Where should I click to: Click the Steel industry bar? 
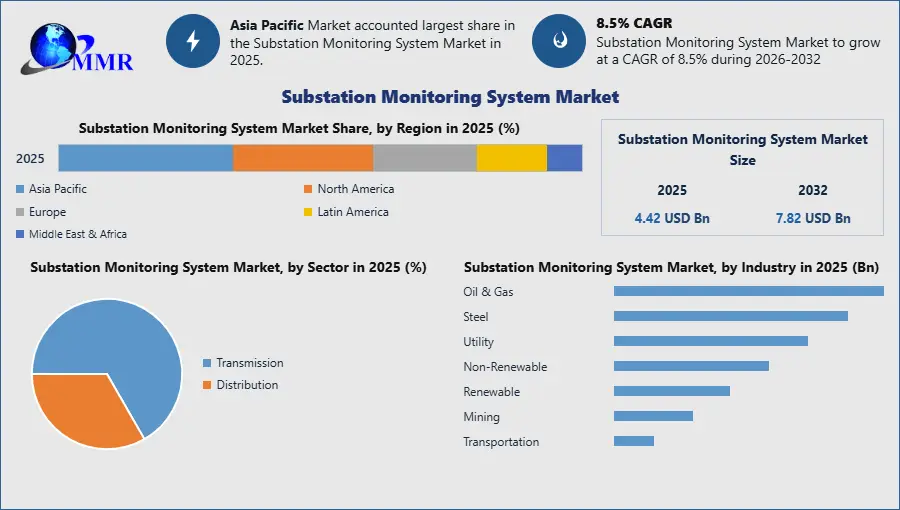tap(730, 316)
